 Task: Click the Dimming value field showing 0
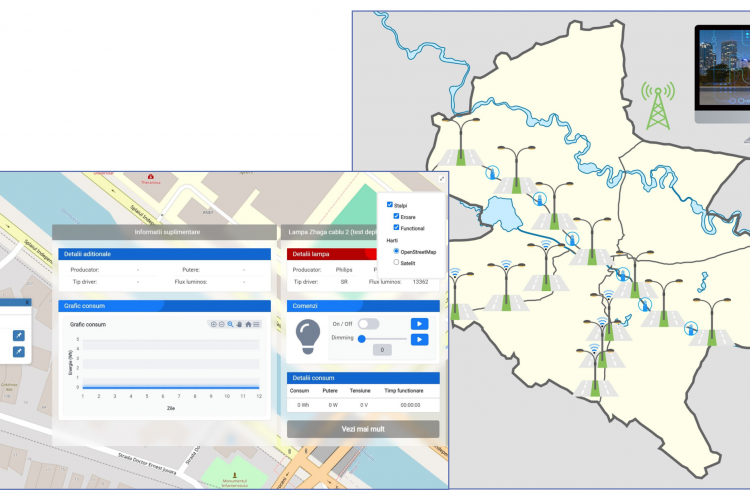pos(382,350)
